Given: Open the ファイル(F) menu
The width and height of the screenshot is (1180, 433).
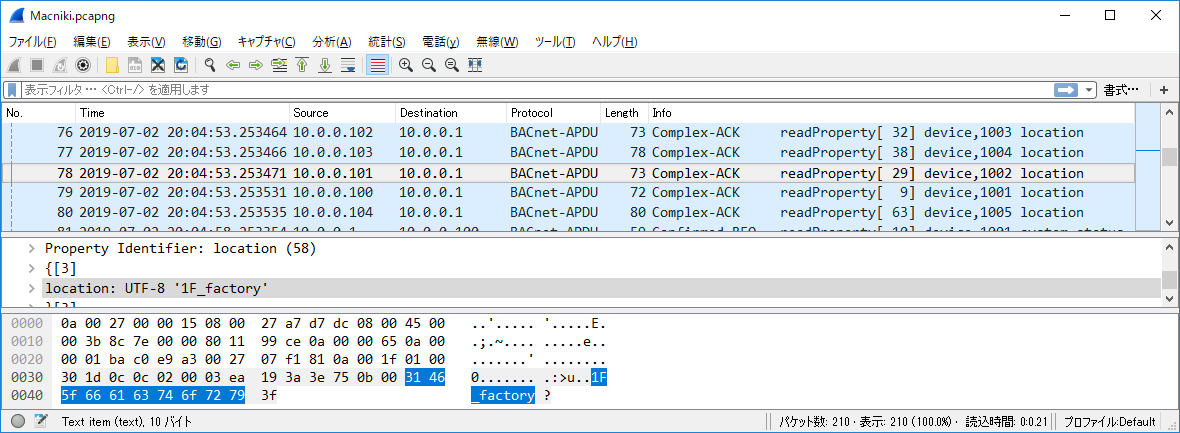Looking at the screenshot, I should pyautogui.click(x=32, y=41).
